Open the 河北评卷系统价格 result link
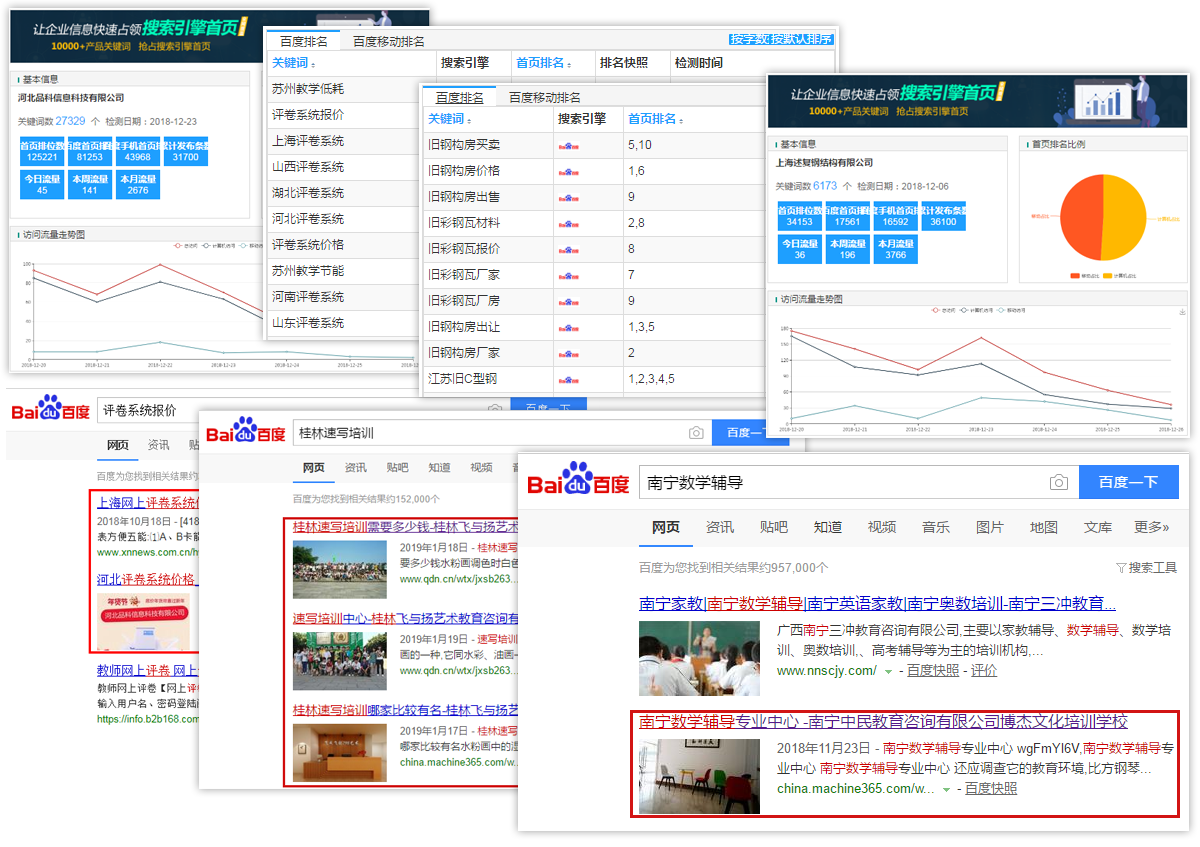The height and width of the screenshot is (847, 1200). pos(146,579)
